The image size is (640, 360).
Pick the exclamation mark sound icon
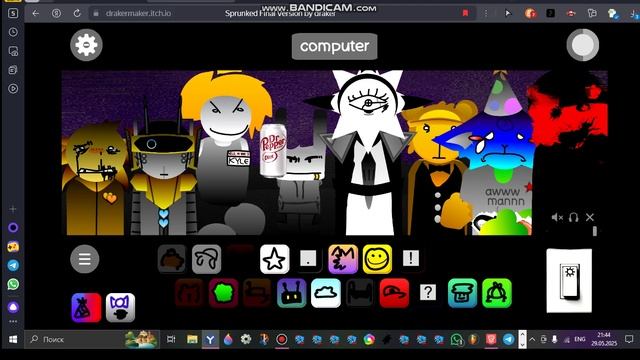(411, 258)
